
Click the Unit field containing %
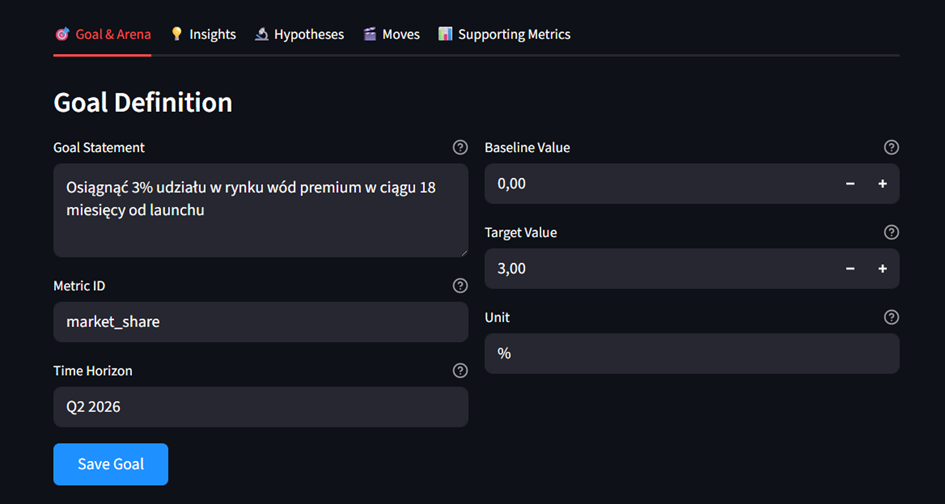[x=692, y=354]
